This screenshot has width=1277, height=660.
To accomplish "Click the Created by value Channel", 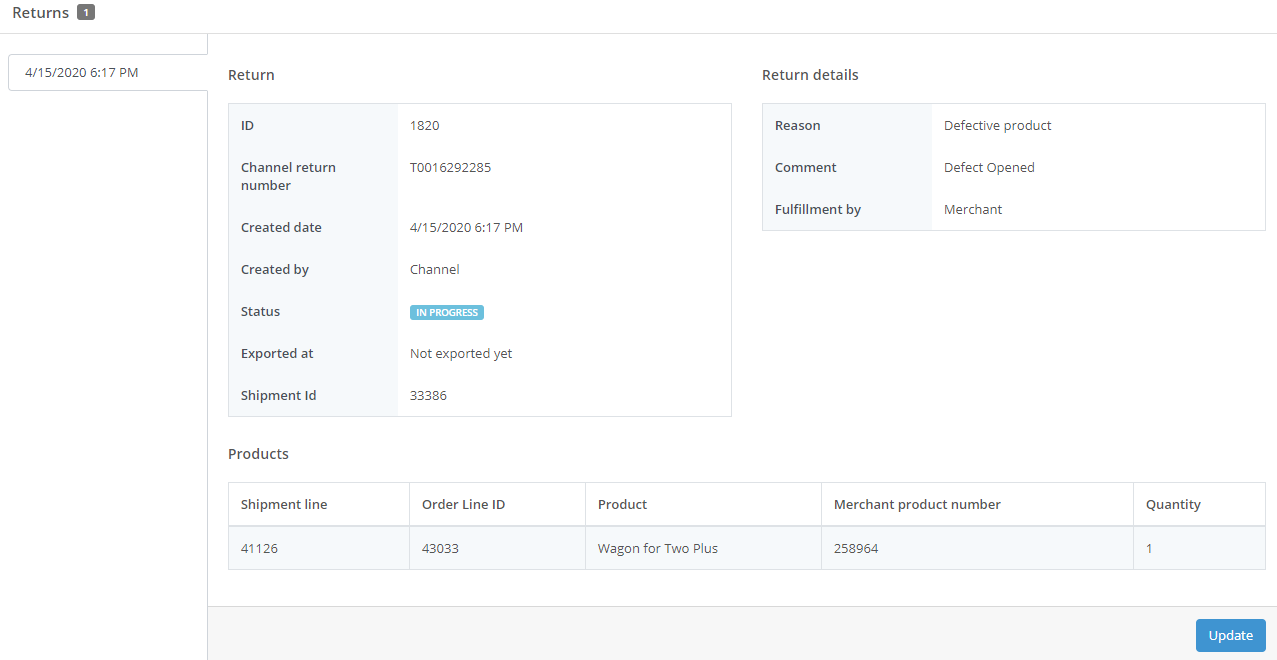I will 435,269.
